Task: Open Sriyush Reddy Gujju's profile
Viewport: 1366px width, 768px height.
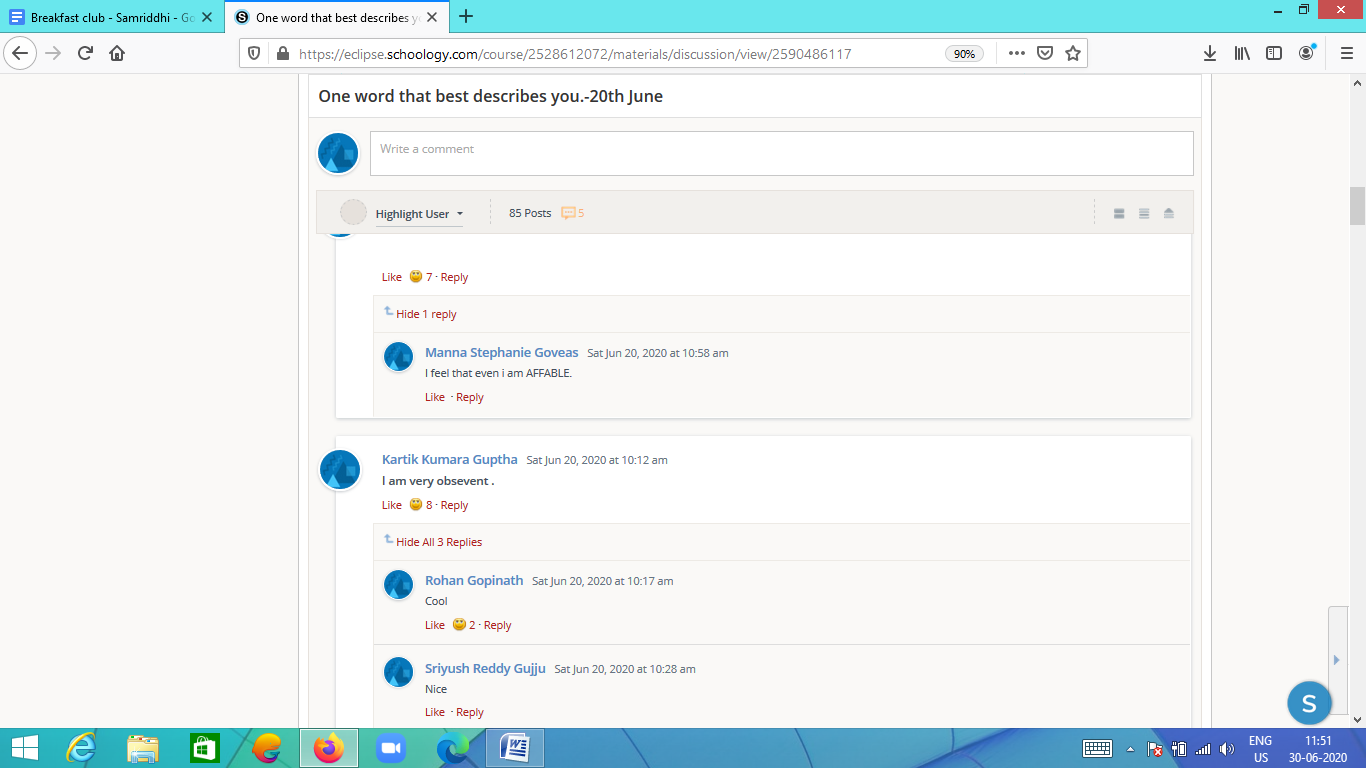Action: click(x=485, y=668)
